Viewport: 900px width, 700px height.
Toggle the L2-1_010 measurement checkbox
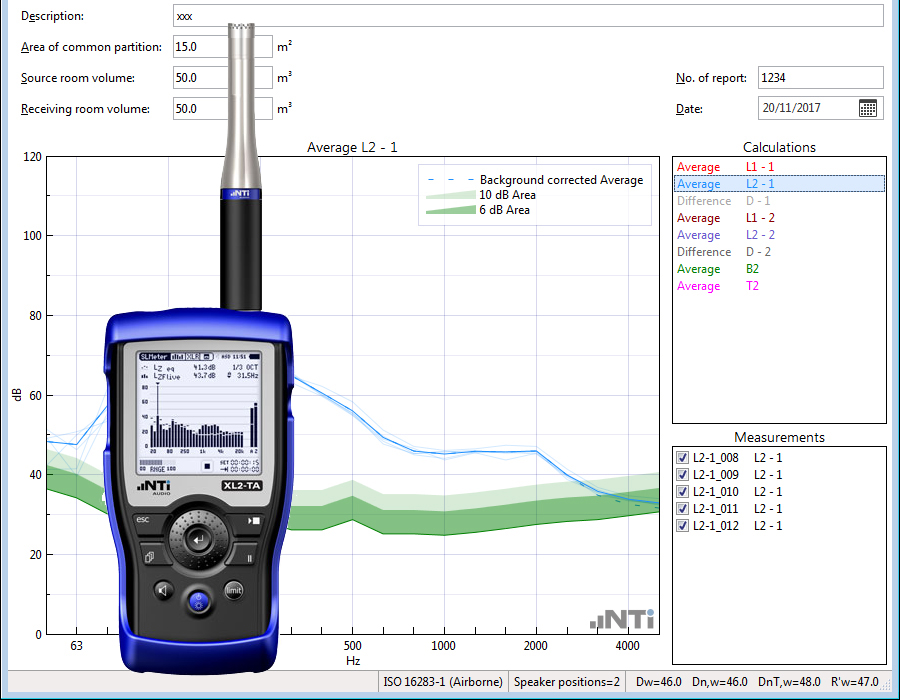coord(684,491)
